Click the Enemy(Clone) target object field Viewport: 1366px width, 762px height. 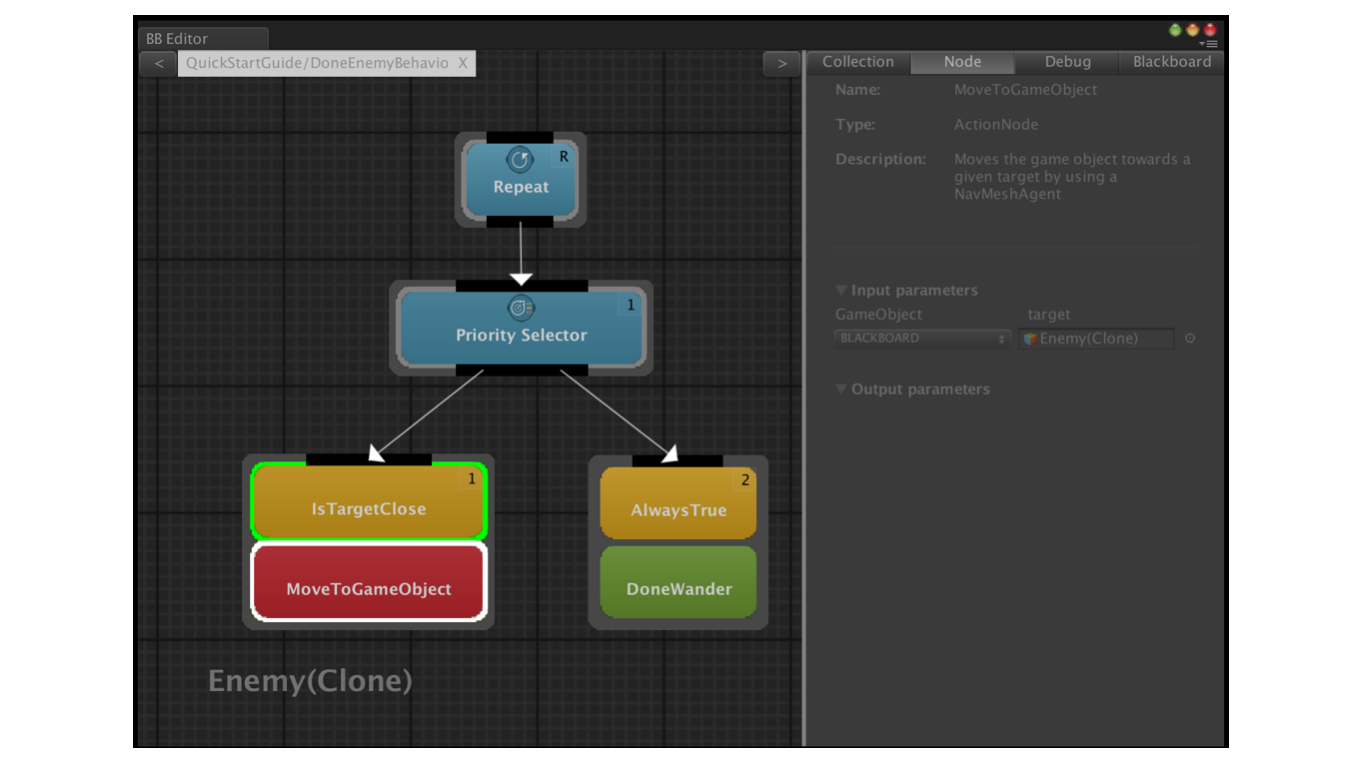click(1096, 339)
